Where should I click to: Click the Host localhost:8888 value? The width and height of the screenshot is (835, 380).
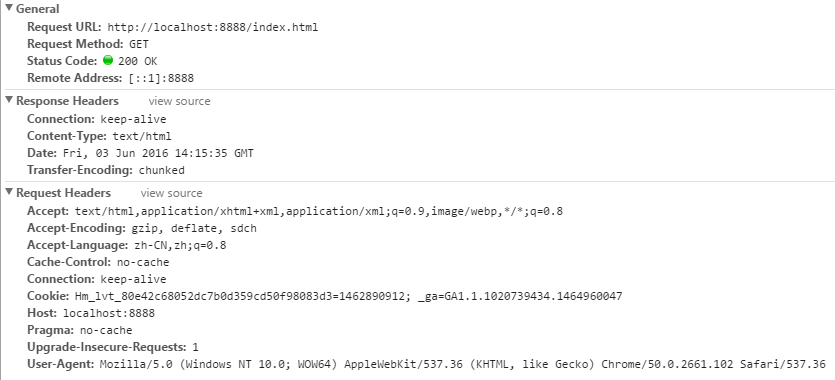coord(109,313)
